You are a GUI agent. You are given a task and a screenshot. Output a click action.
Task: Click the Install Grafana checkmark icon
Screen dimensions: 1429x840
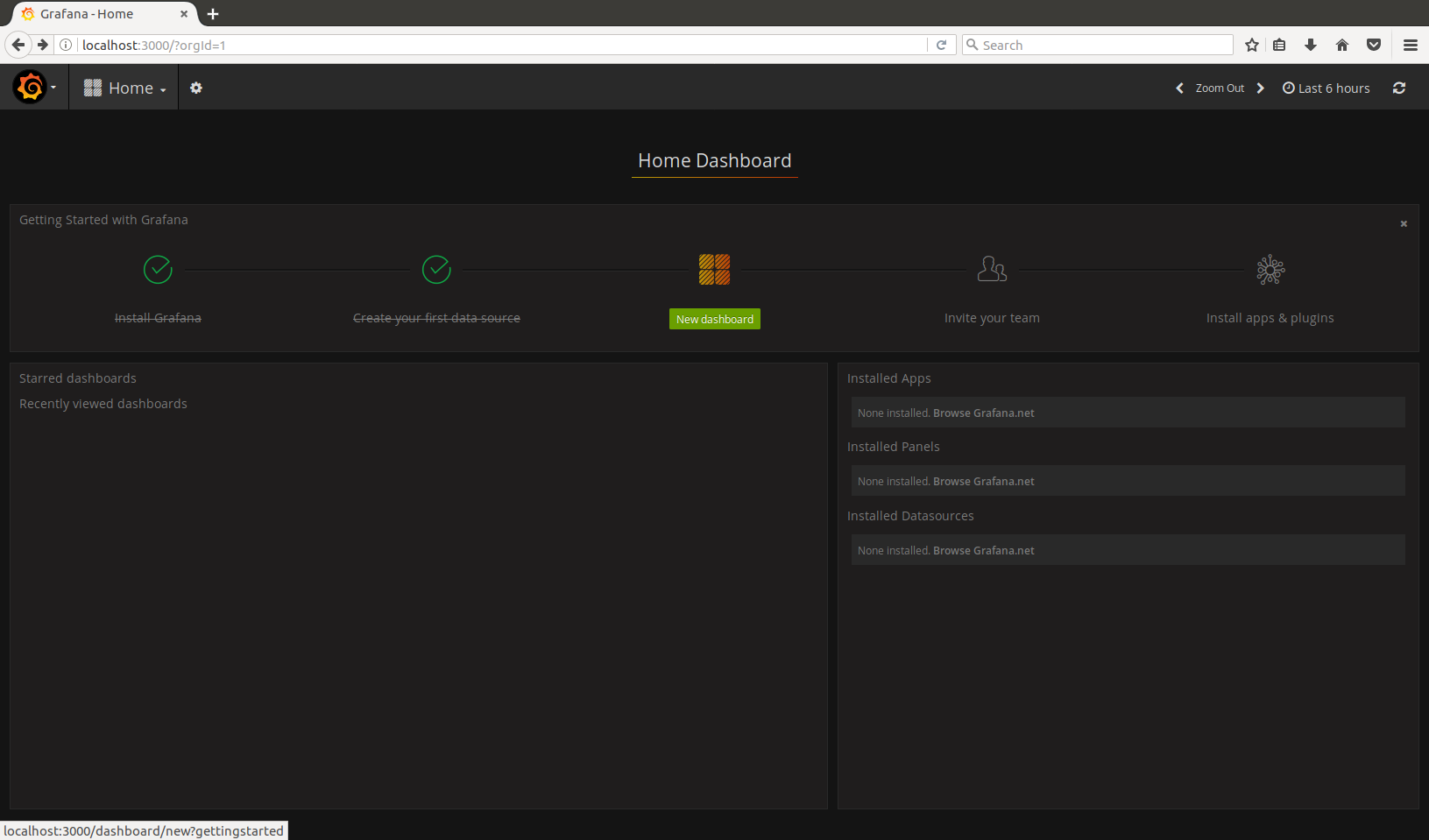[x=158, y=270]
